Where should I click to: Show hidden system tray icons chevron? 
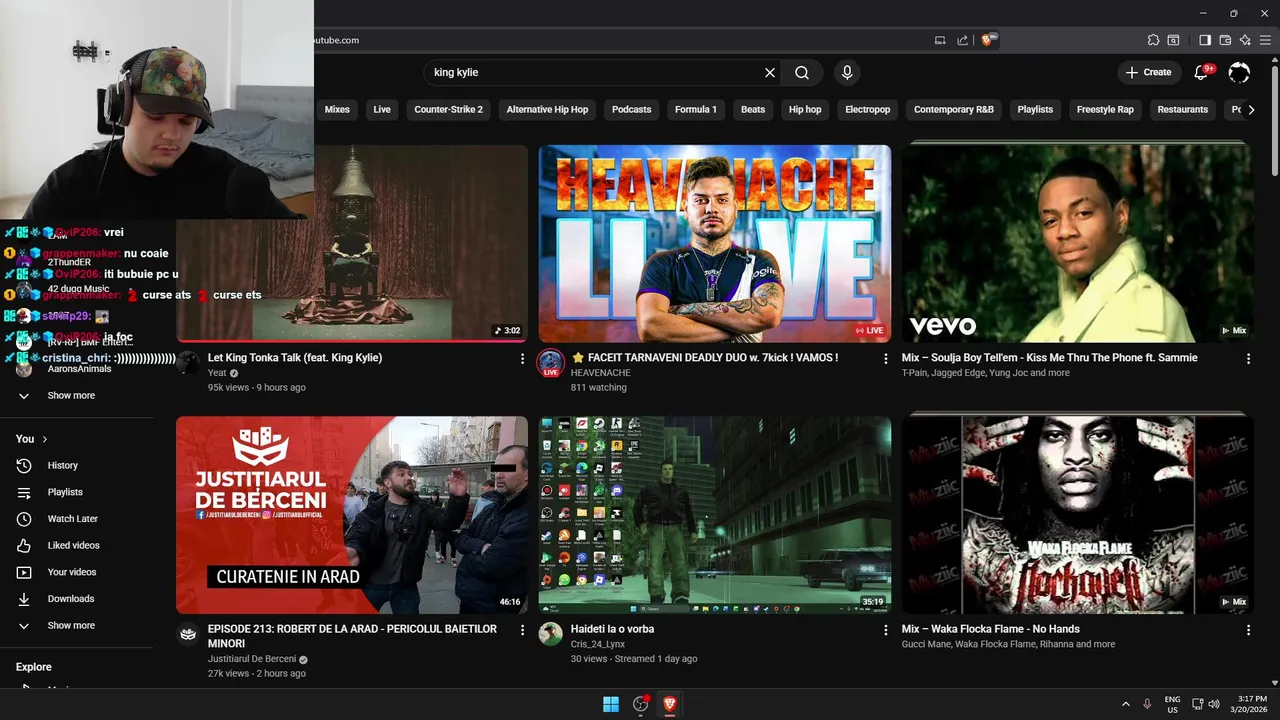tap(1126, 704)
